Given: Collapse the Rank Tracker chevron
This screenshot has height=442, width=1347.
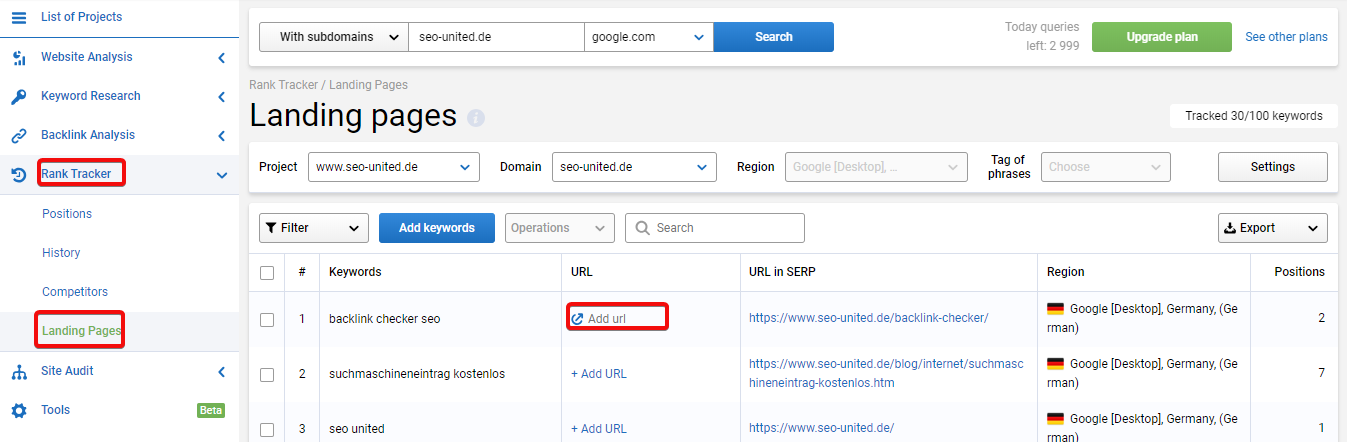Looking at the screenshot, I should 221,175.
